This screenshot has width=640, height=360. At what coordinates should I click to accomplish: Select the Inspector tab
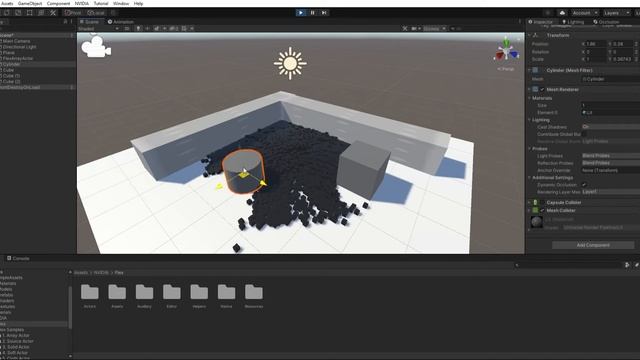click(540, 22)
